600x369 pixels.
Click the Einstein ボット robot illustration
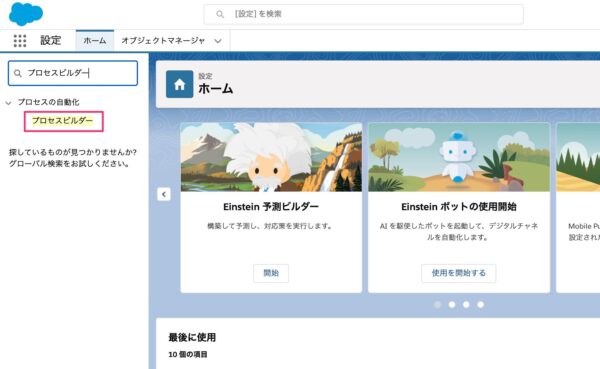[x=459, y=157]
